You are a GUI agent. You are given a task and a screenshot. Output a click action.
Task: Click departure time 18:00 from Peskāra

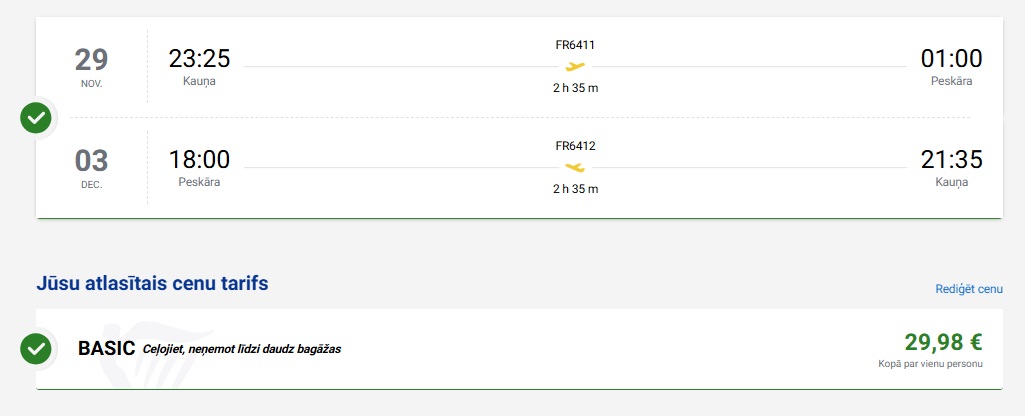[199, 160]
